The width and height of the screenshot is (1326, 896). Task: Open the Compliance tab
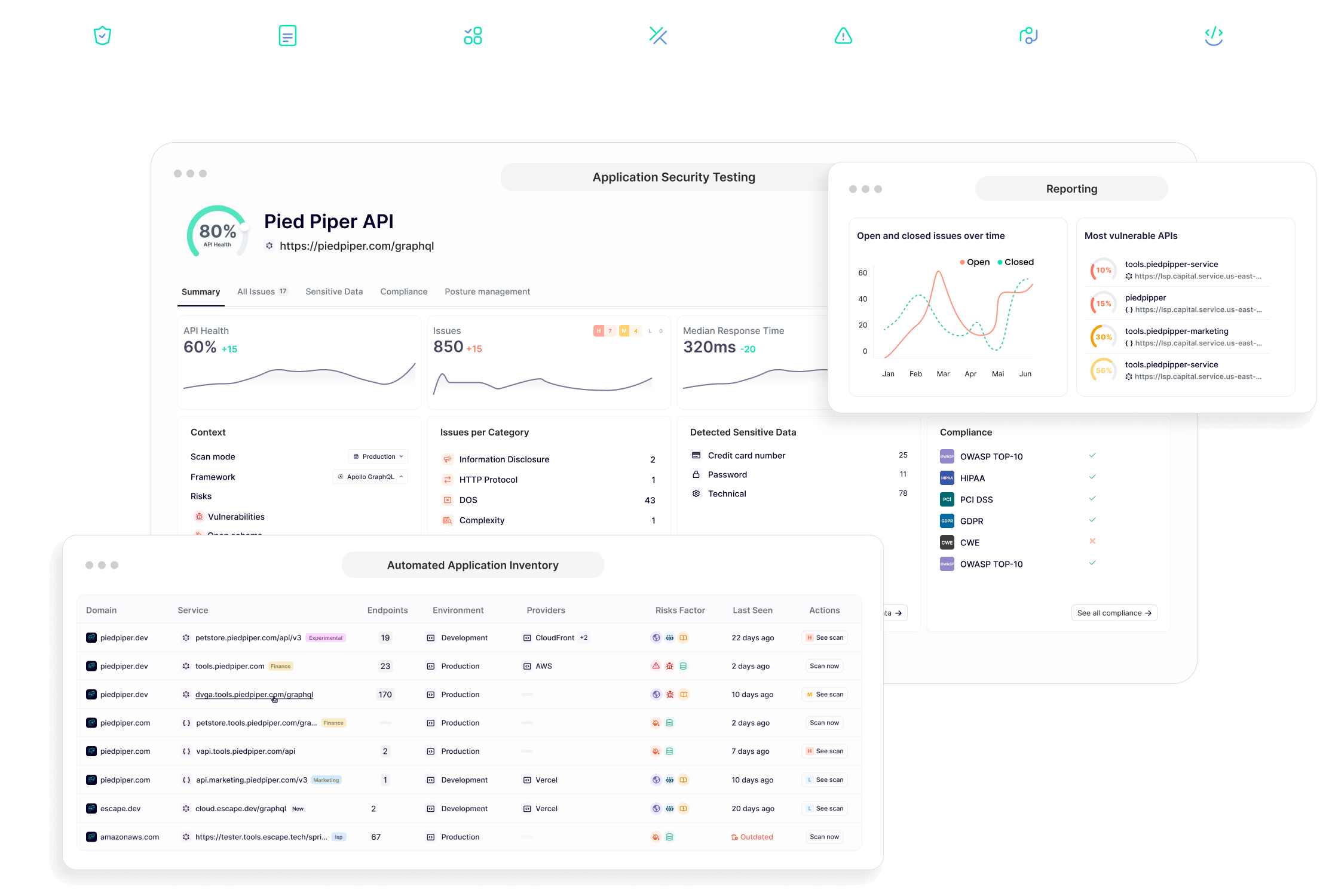[x=404, y=291]
